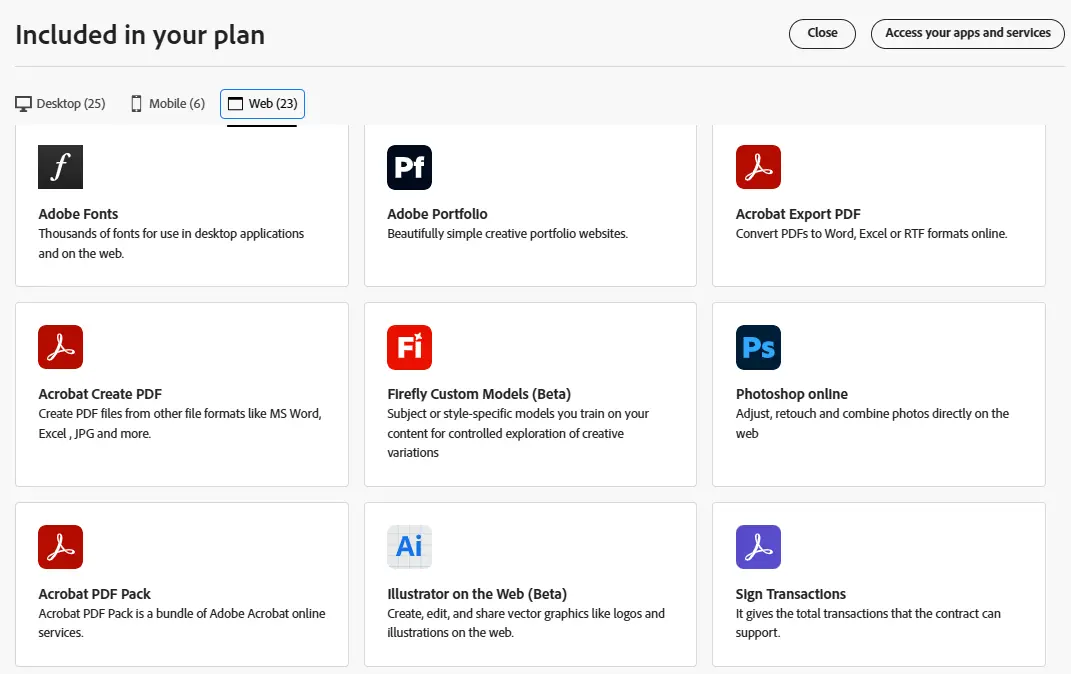The height and width of the screenshot is (674, 1071).
Task: Click the Firefly Custom Models (Beta) title
Action: pyautogui.click(x=479, y=394)
